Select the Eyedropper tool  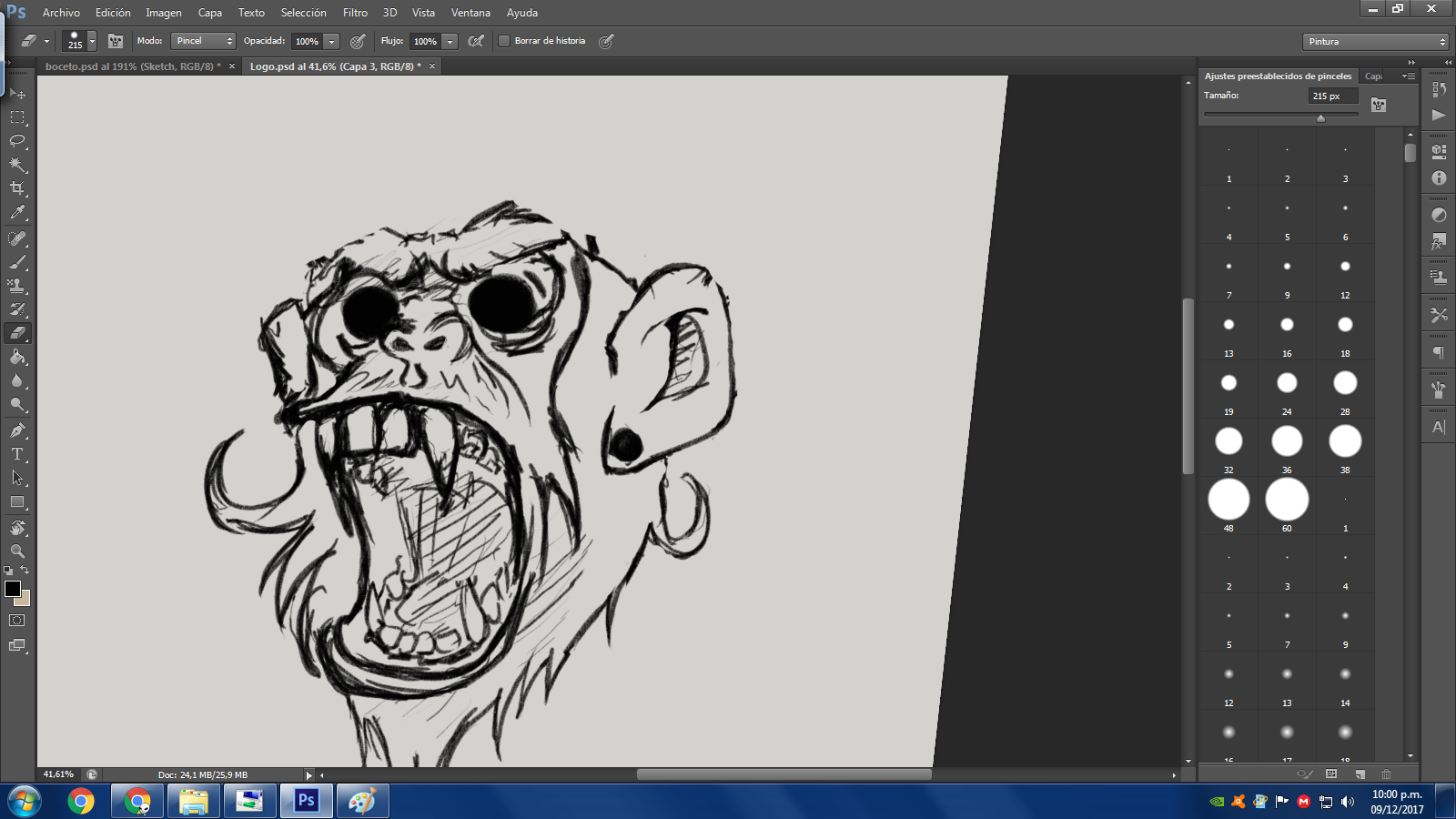tap(17, 213)
